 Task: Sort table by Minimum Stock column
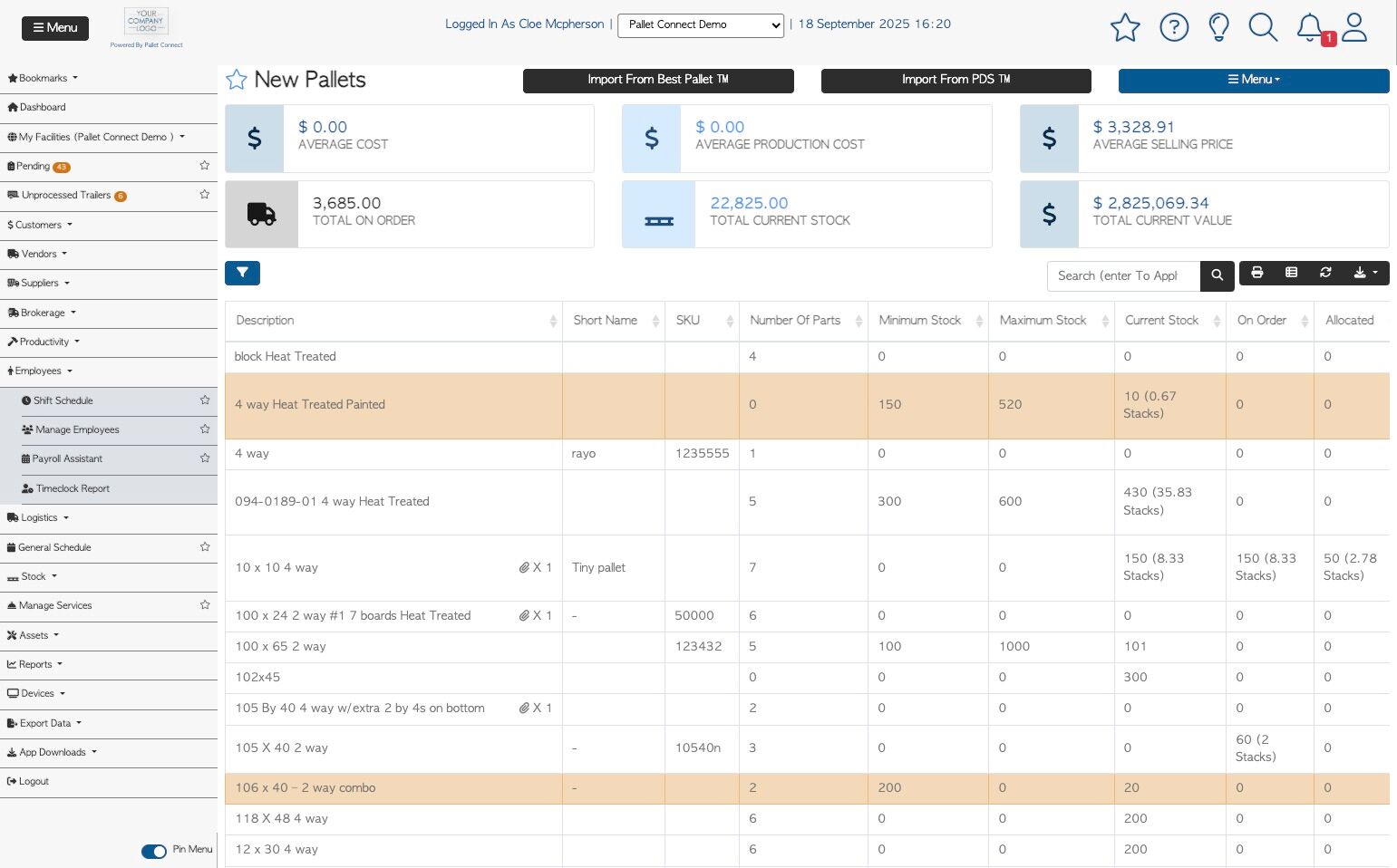[x=928, y=321]
